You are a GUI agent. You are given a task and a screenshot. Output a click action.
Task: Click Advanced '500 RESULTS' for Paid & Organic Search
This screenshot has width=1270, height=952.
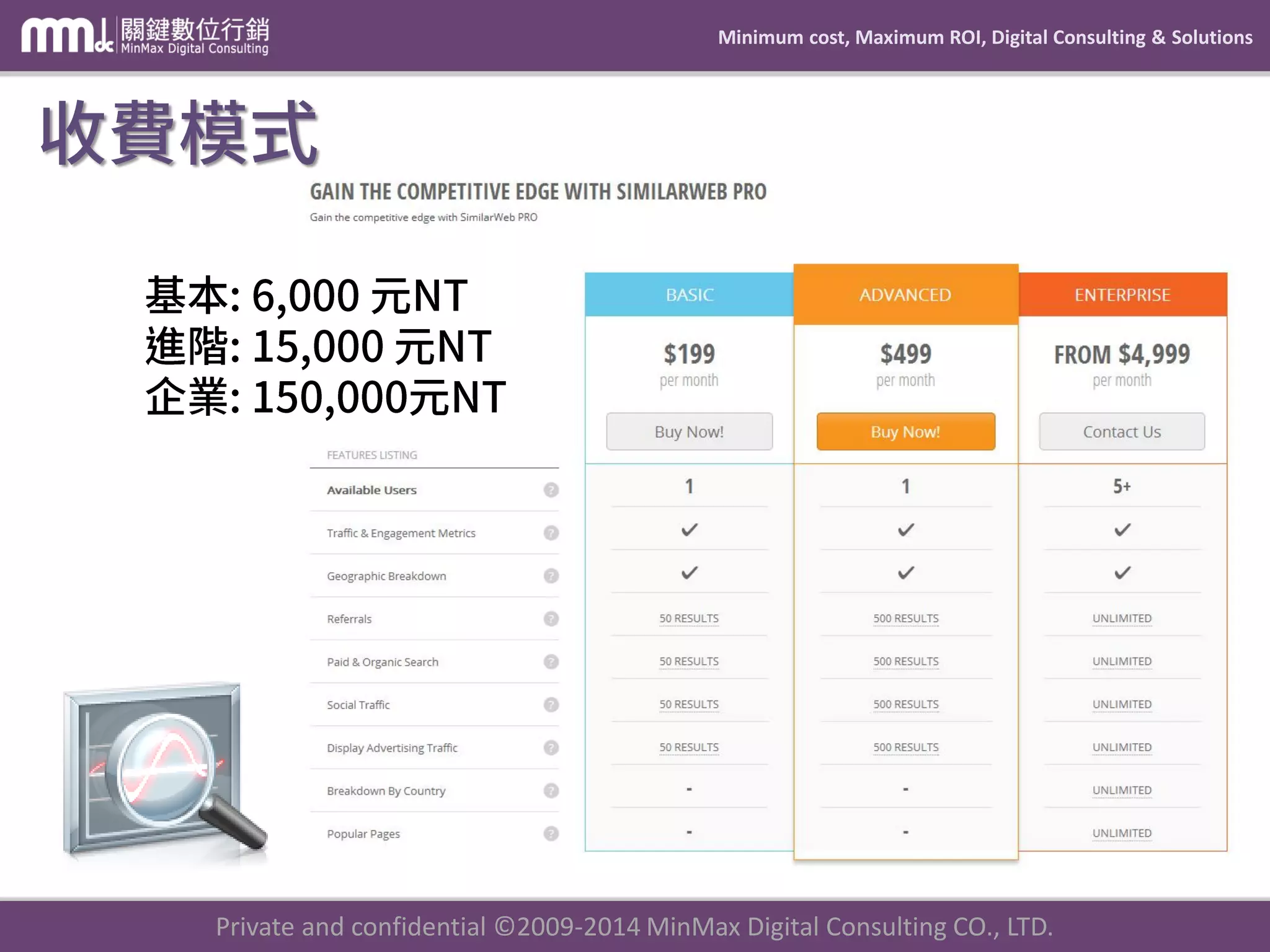pyautogui.click(x=906, y=661)
